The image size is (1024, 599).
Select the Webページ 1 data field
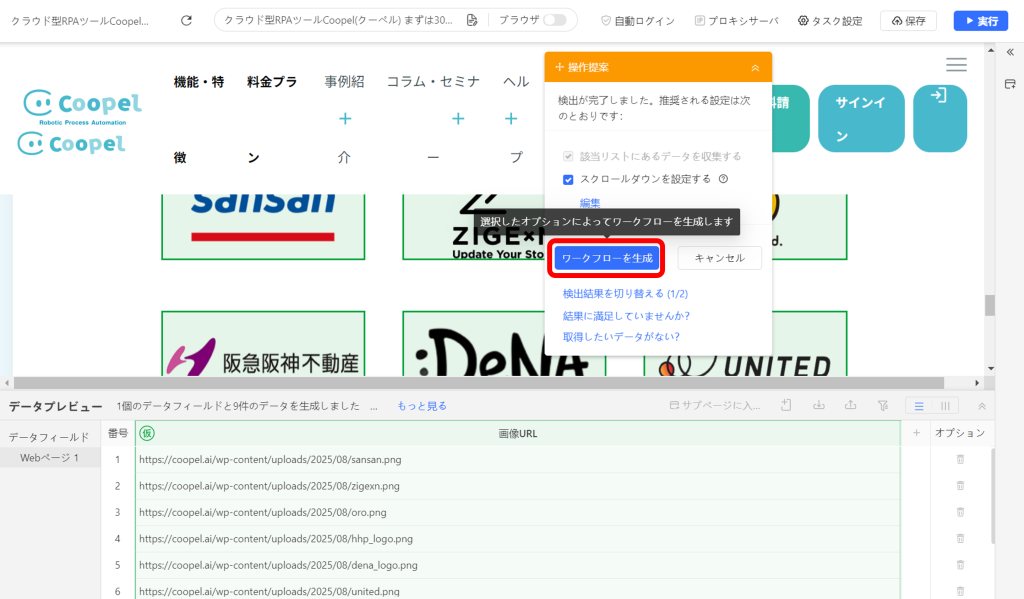click(x=50, y=458)
